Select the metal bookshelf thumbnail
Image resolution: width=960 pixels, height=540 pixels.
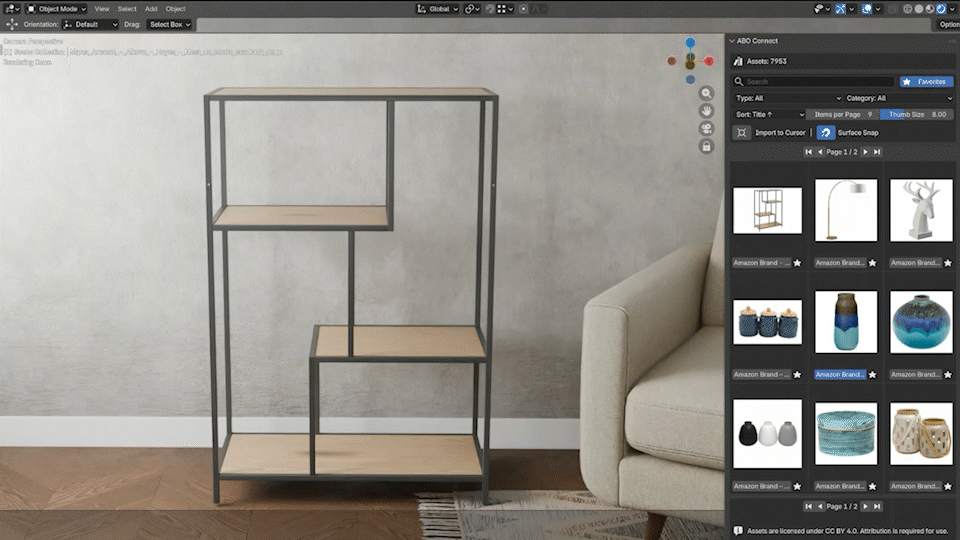click(767, 210)
